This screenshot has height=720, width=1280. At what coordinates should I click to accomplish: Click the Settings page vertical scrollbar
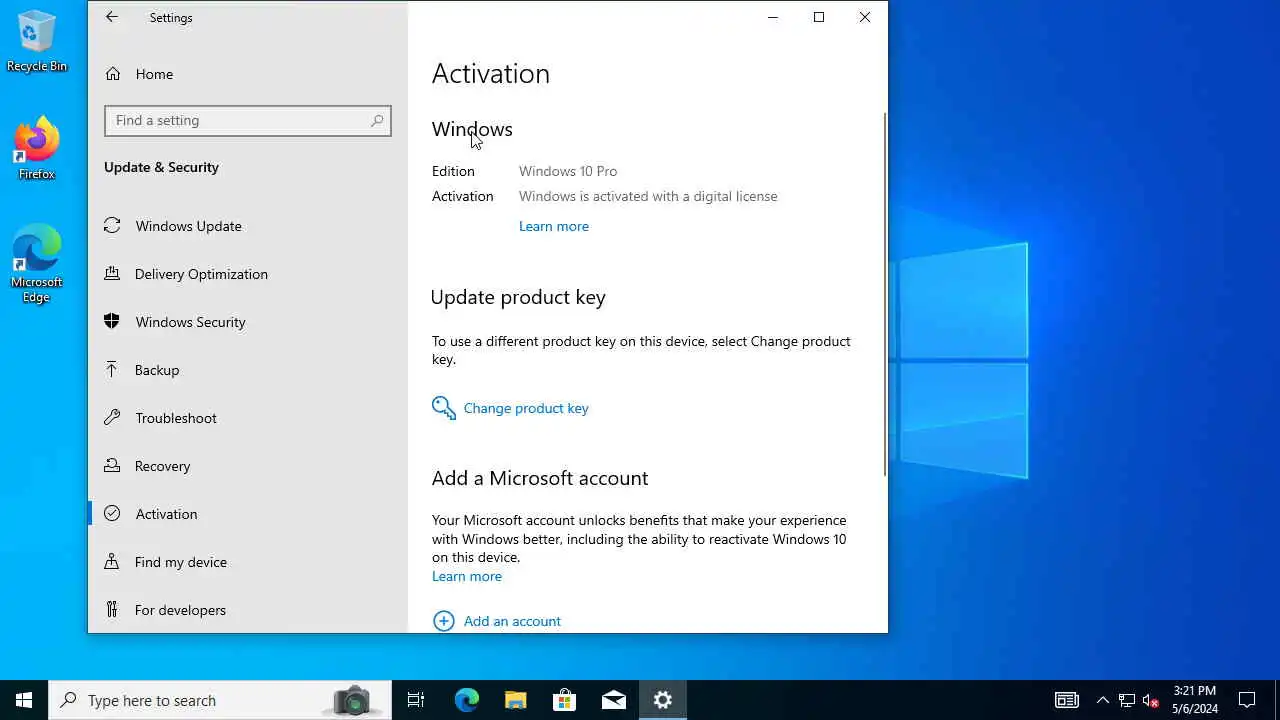(884, 295)
